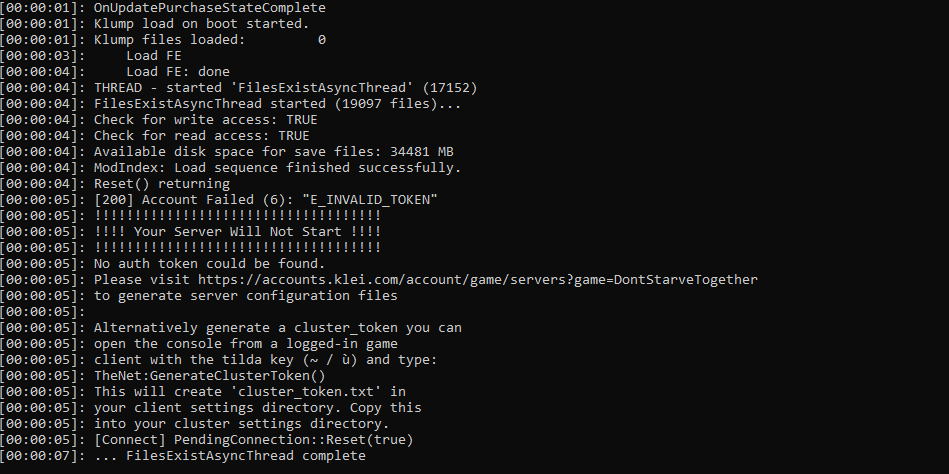Click the "Alternatively generate a cluster_token" line
Screen dimensions: 949x474
coord(277,328)
